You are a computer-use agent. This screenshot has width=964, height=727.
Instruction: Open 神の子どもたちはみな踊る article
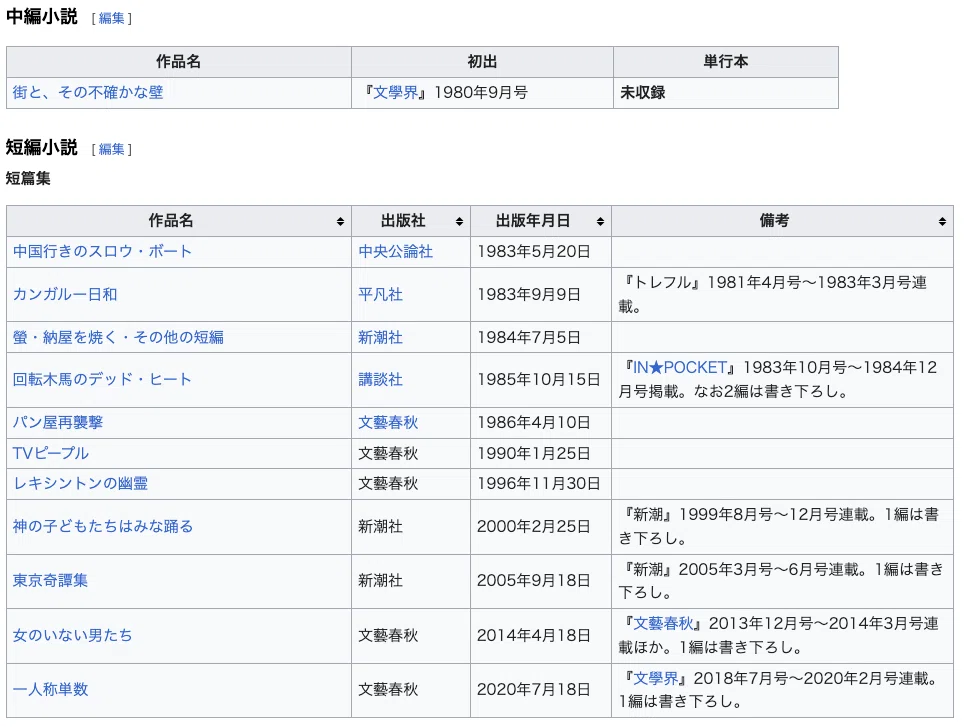(103, 527)
